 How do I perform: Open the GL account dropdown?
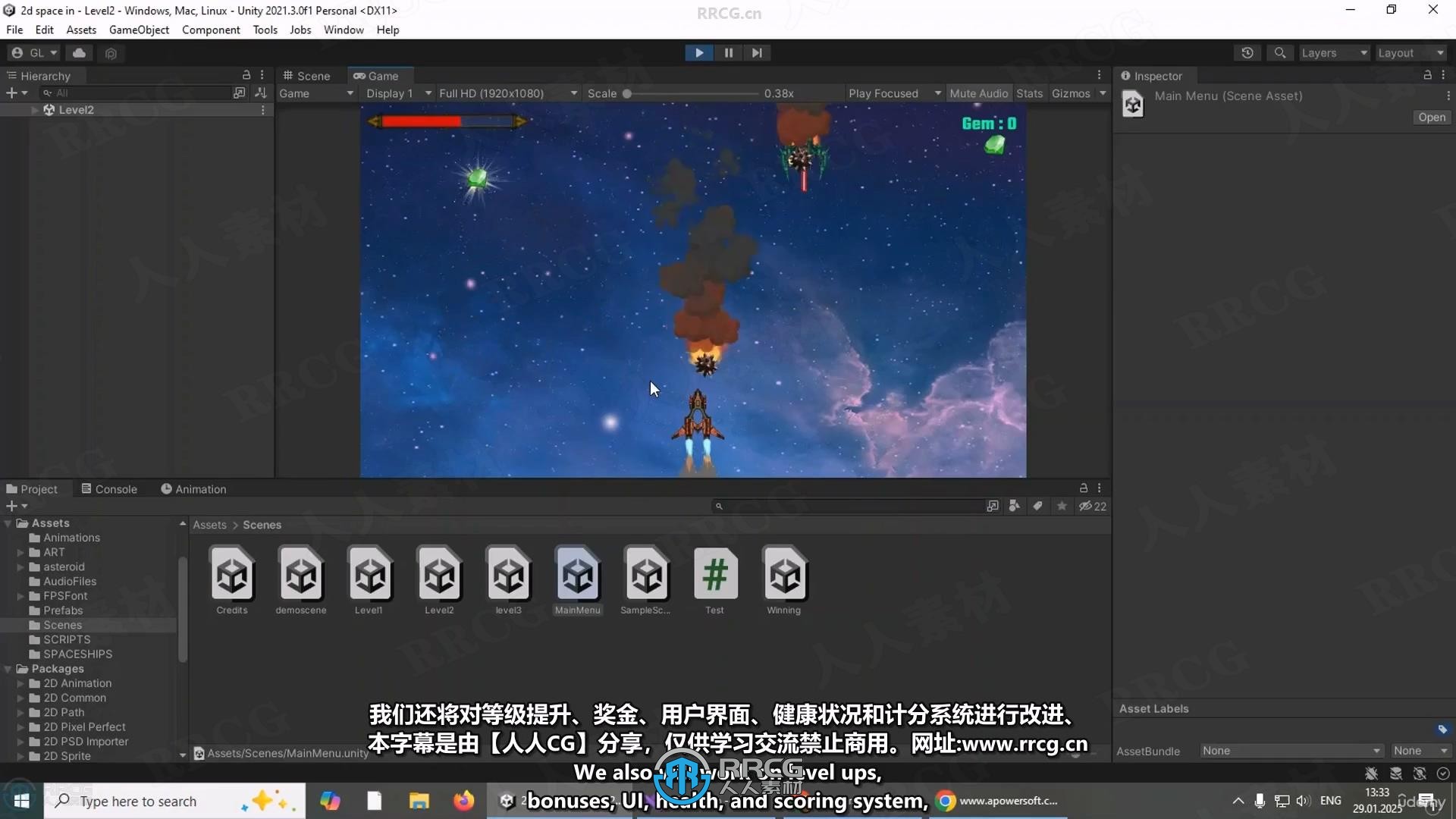[x=35, y=52]
